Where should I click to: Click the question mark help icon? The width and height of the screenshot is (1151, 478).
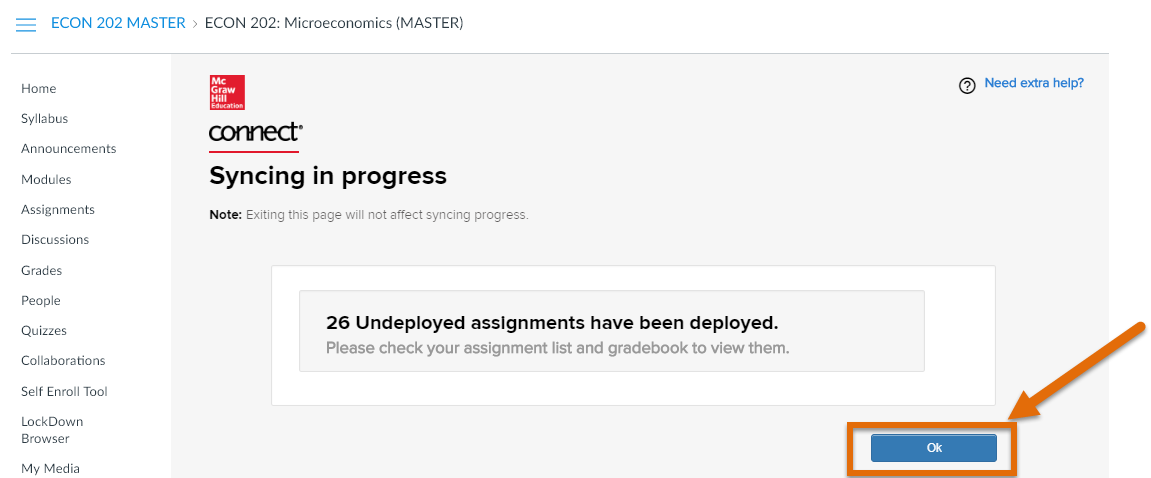click(x=967, y=86)
